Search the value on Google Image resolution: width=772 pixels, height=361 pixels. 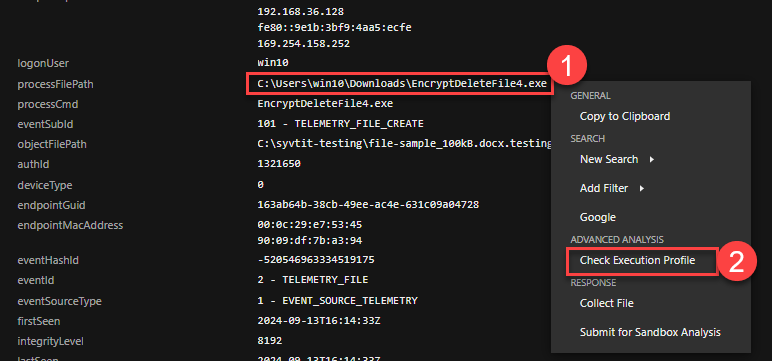click(598, 217)
